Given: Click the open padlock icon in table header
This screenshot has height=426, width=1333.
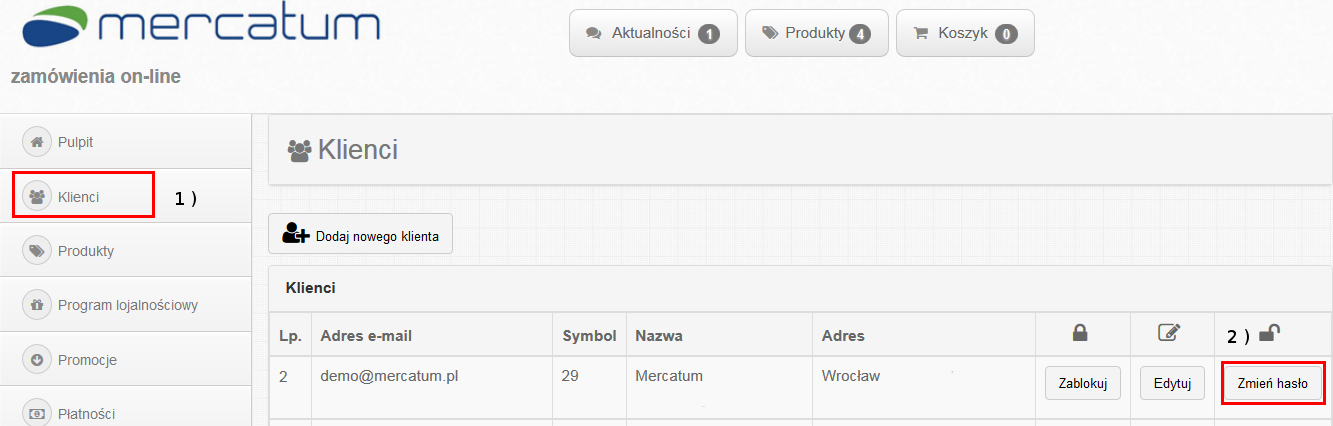Looking at the screenshot, I should coord(1271,334).
